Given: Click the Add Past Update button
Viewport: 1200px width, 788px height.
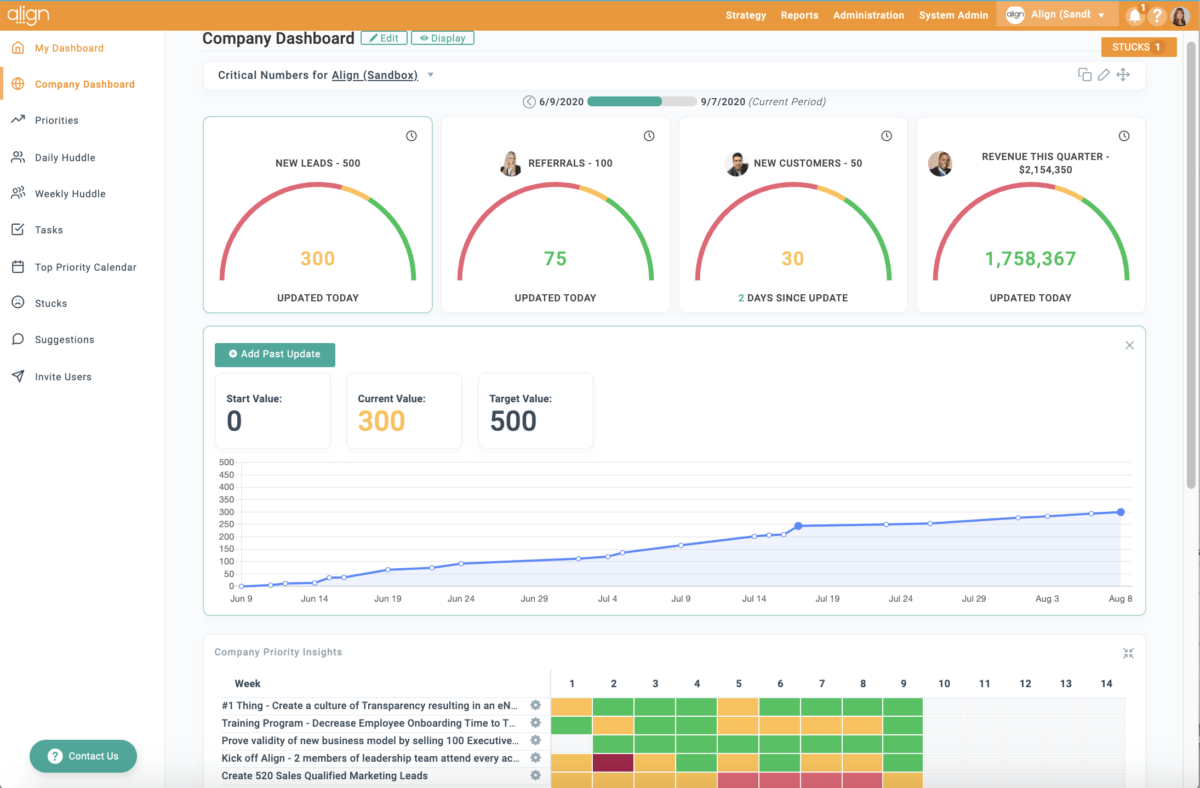Looking at the screenshot, I should [274, 354].
